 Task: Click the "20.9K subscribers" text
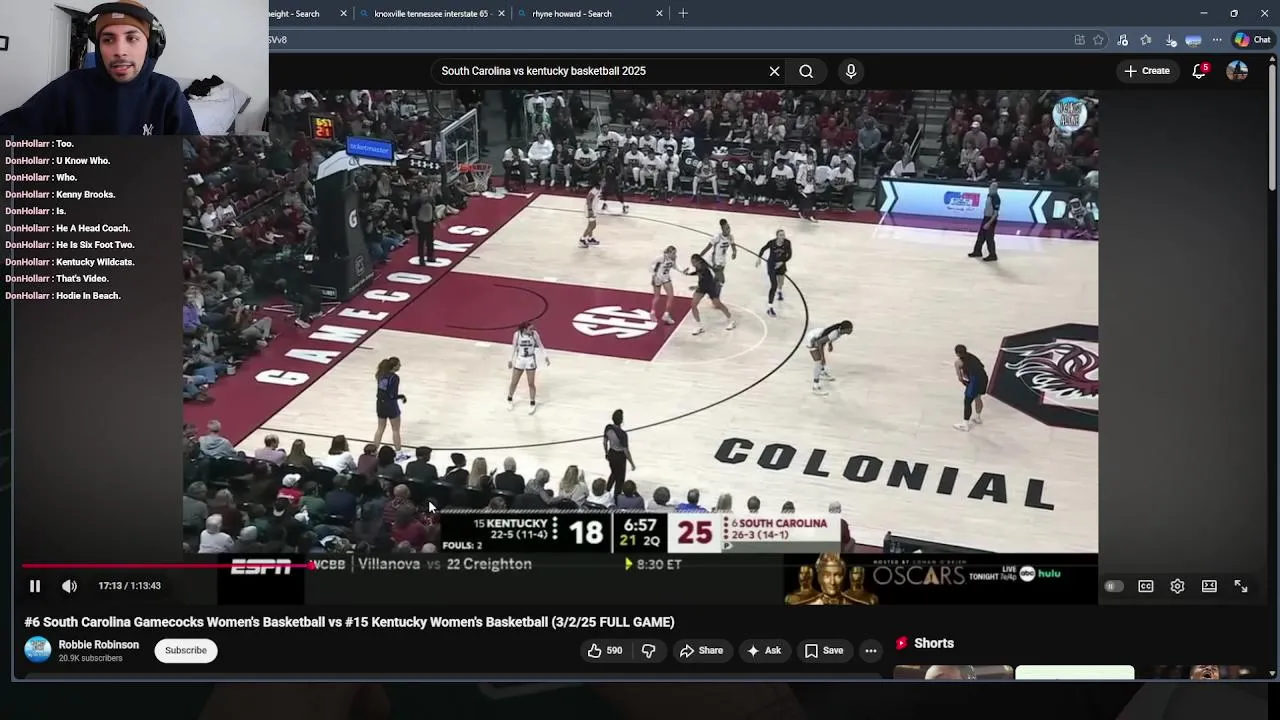coord(90,658)
